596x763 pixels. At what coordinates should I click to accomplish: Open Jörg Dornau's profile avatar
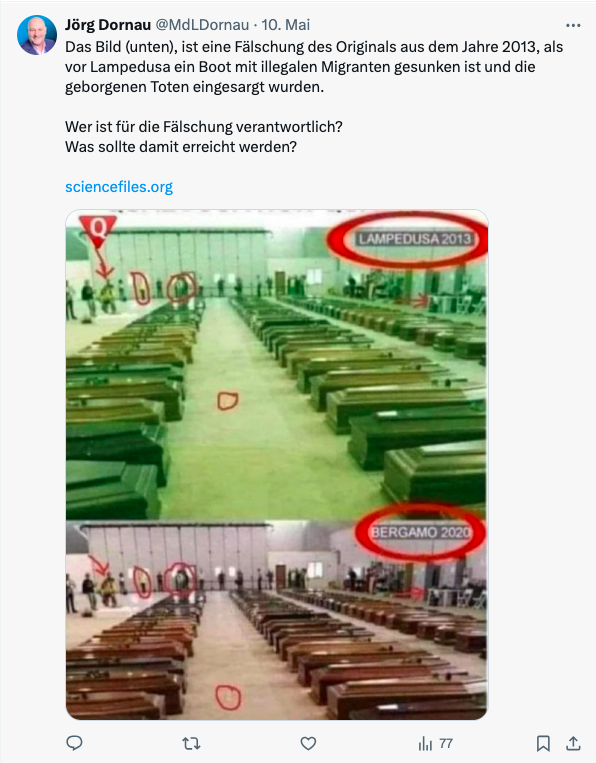click(x=36, y=35)
